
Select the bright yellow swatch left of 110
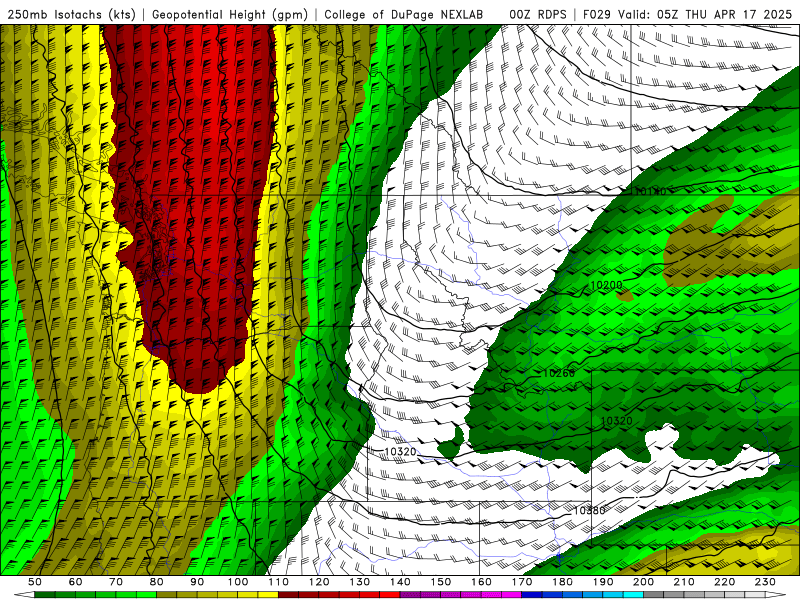coord(268,595)
